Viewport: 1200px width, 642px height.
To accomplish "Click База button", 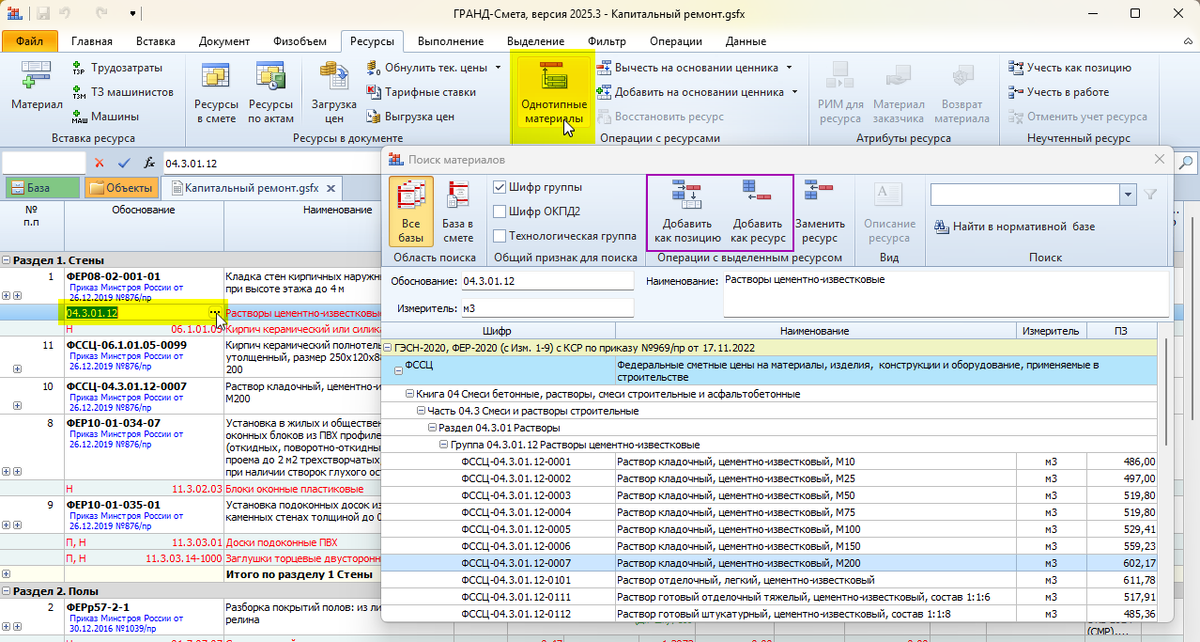I will click(40, 187).
